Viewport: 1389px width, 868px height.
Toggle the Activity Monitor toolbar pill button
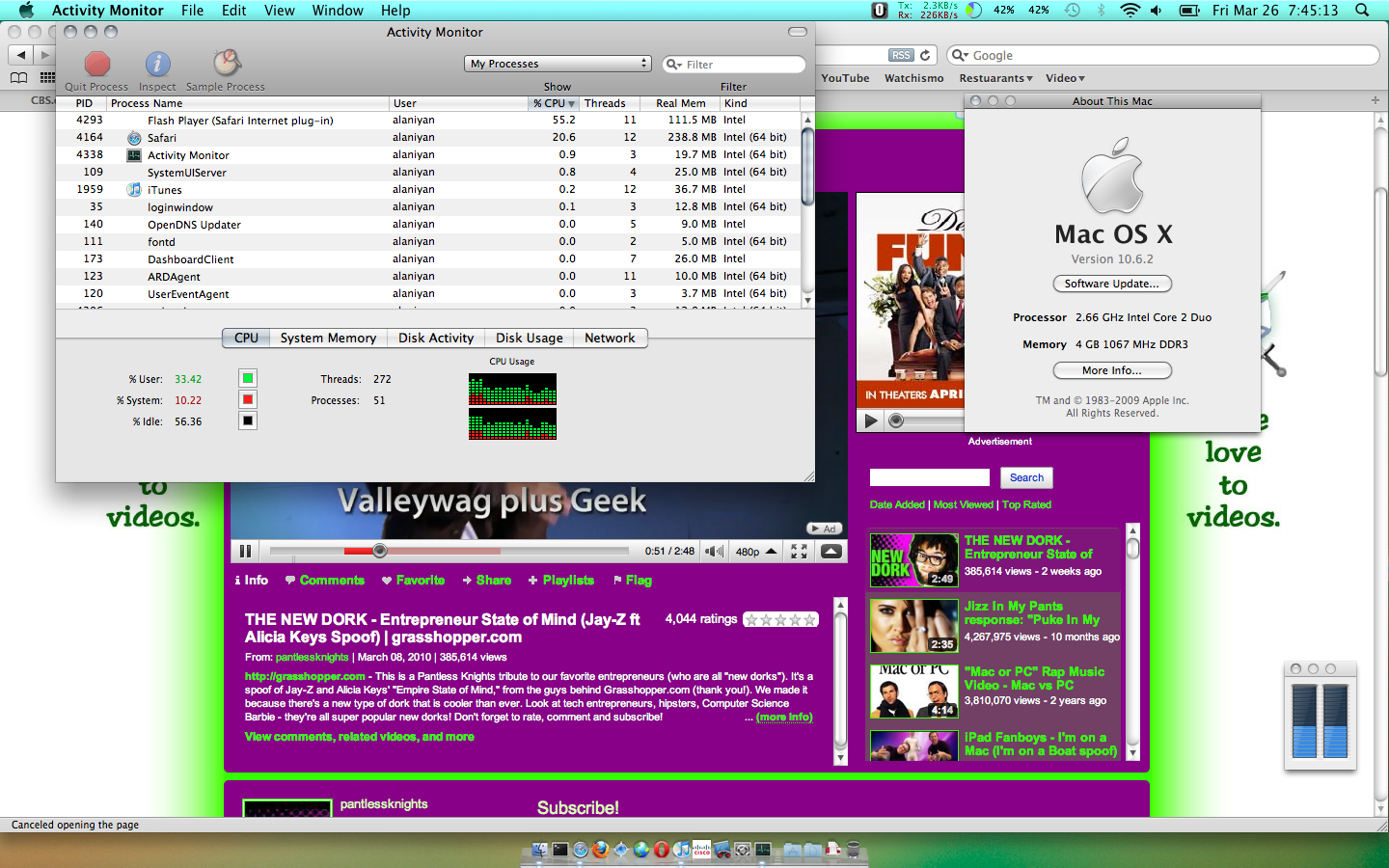[798, 32]
